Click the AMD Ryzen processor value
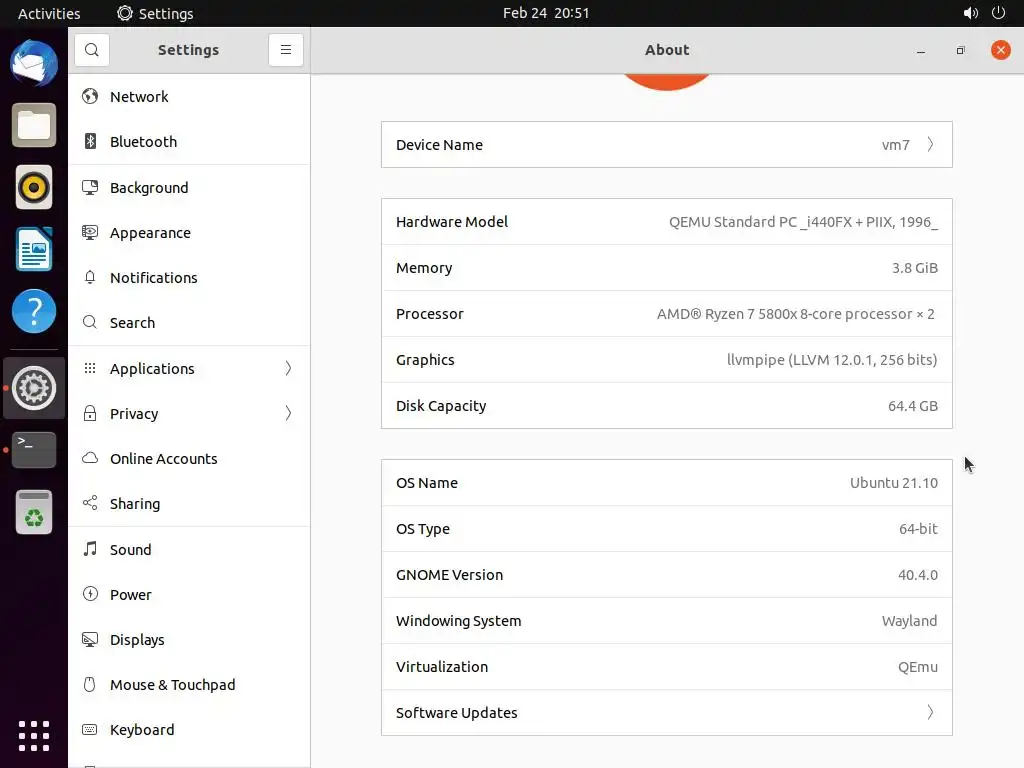Viewport: 1024px width, 768px height. 795,314
